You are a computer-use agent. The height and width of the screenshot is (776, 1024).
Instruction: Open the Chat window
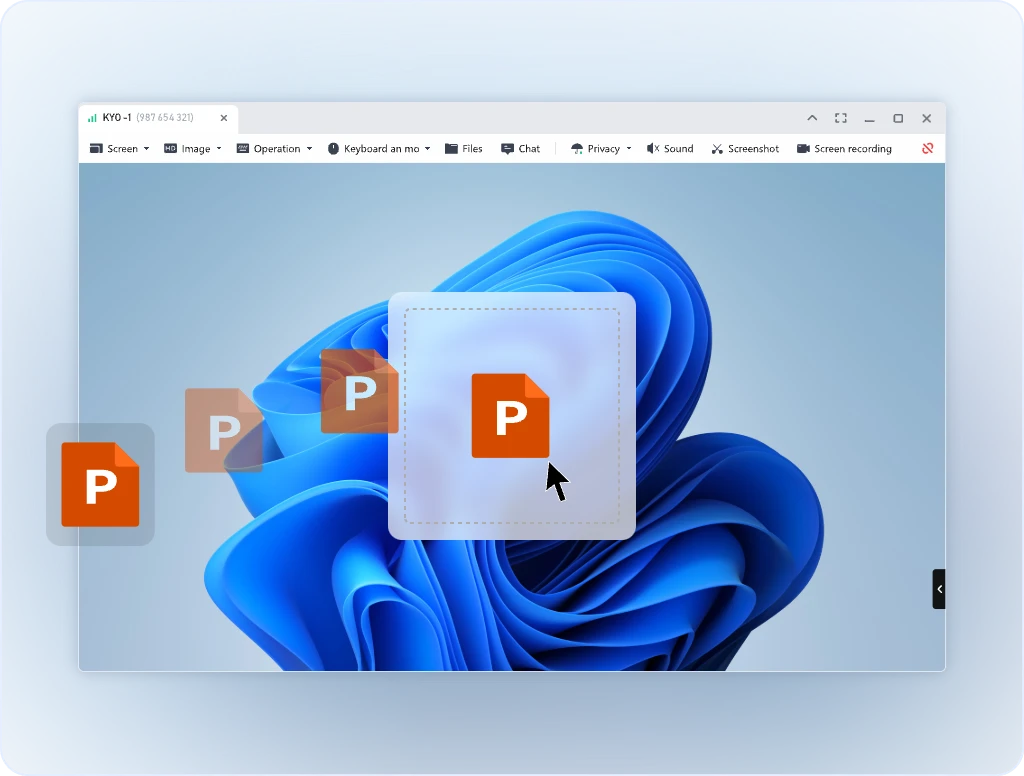coord(520,149)
